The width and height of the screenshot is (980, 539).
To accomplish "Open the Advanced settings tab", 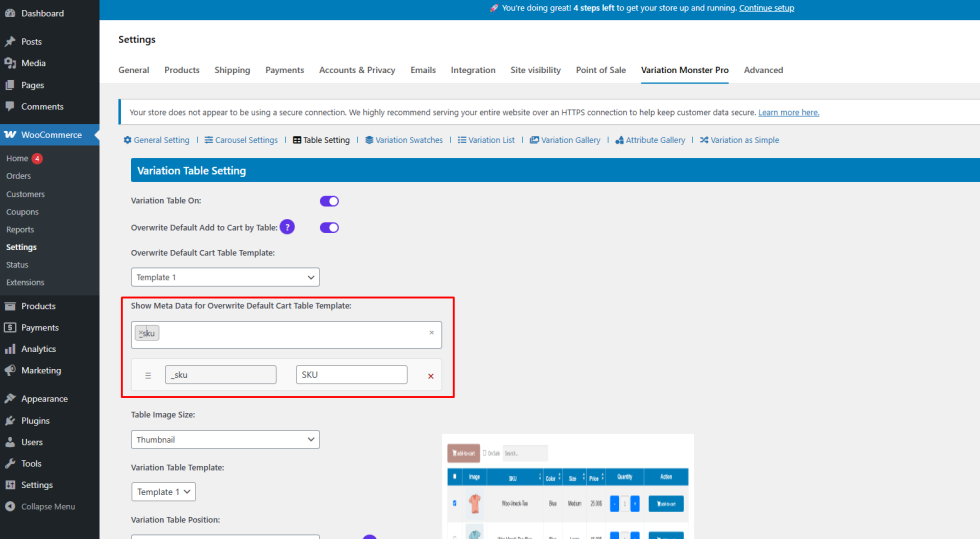I will [x=763, y=70].
